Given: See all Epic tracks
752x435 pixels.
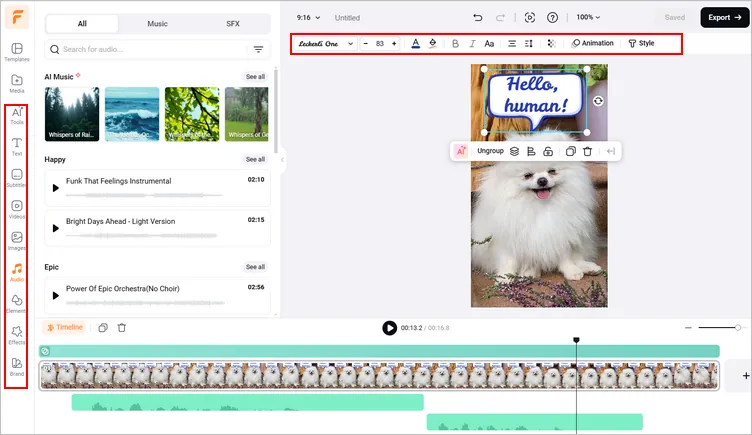Looking at the screenshot, I should click(x=255, y=267).
